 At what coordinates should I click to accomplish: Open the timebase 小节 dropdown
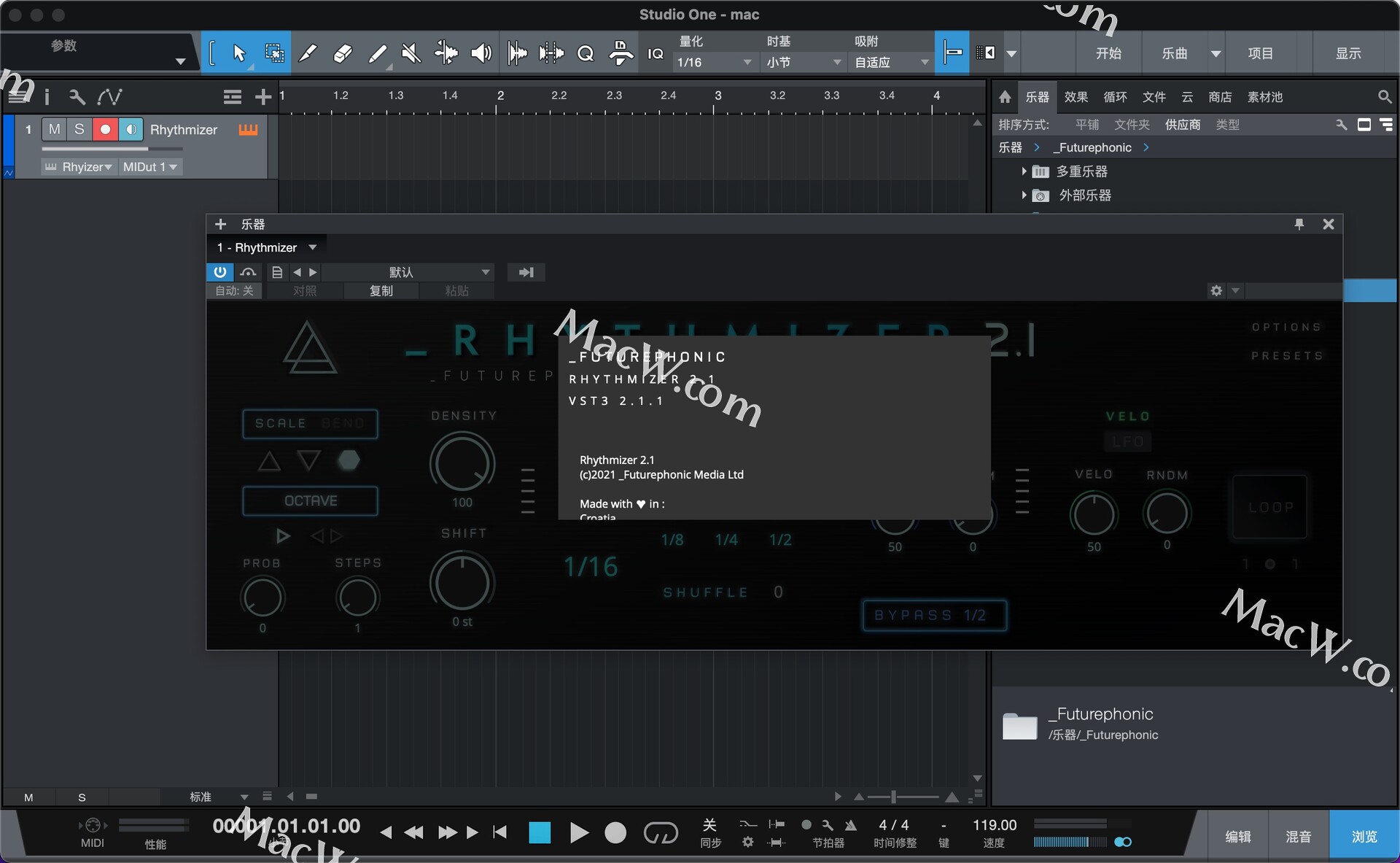[803, 63]
